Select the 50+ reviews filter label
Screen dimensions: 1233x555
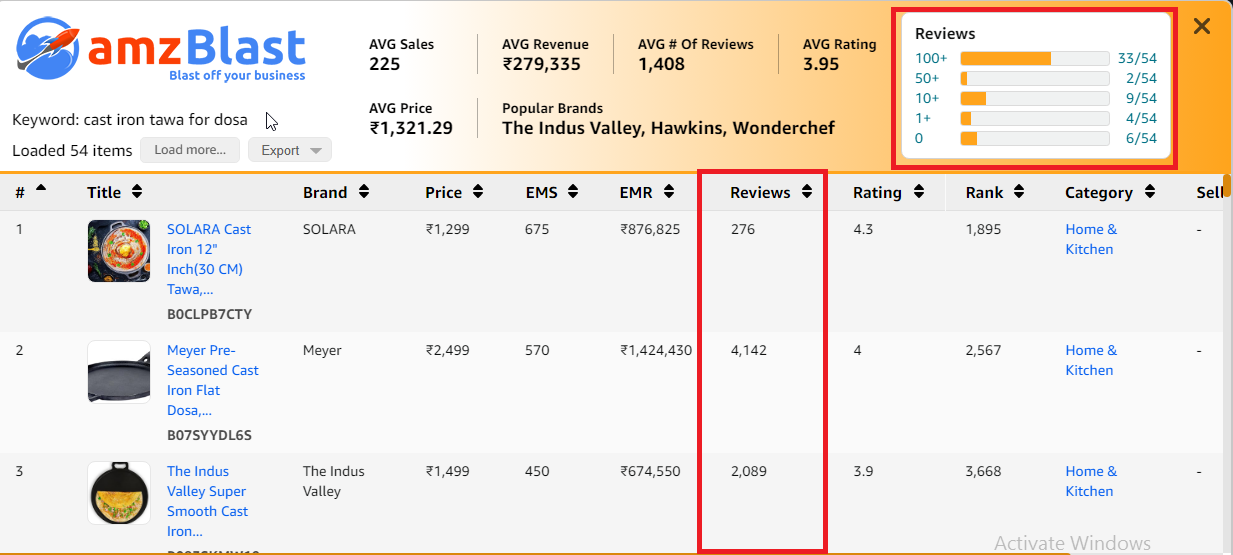point(926,78)
